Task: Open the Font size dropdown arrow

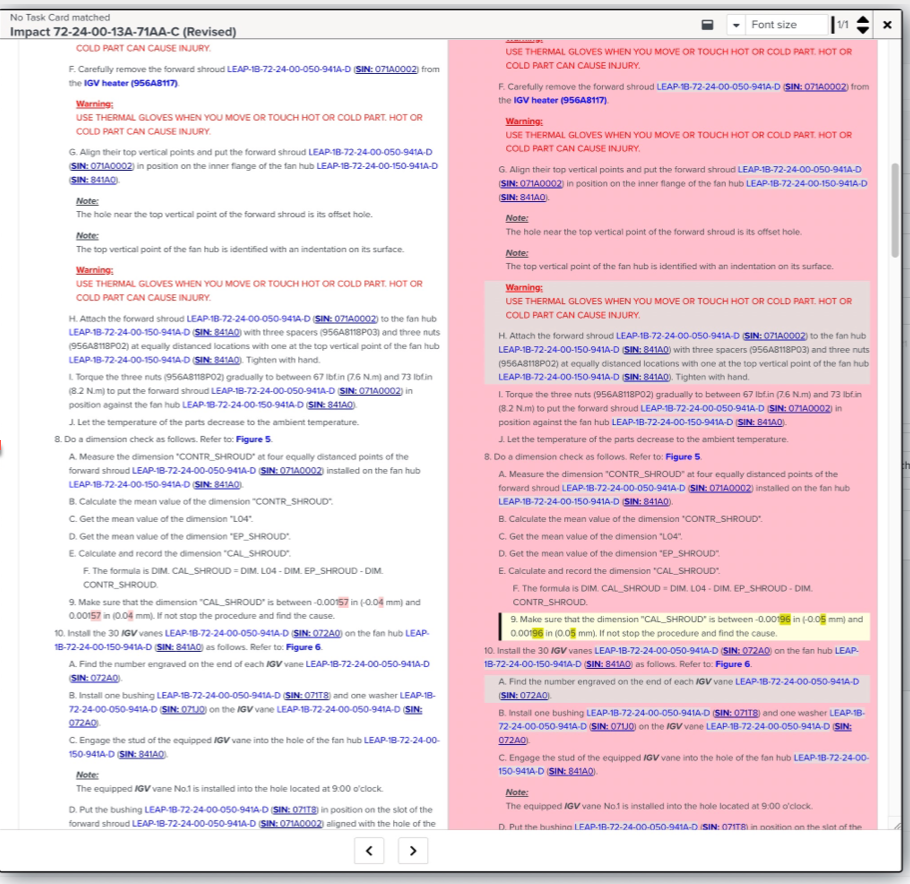Action: click(736, 25)
